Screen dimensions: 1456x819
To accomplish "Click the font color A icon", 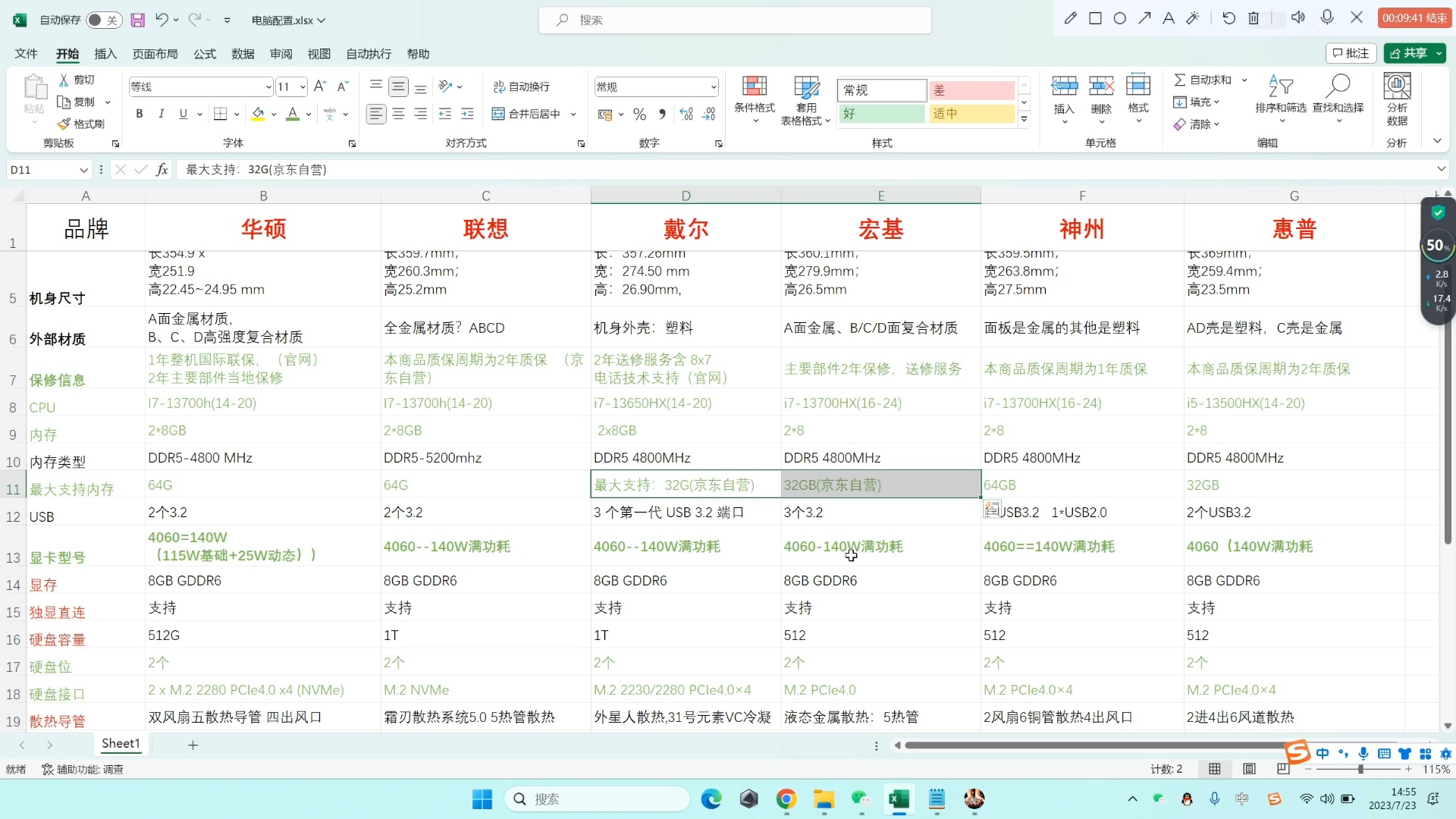I will click(293, 114).
